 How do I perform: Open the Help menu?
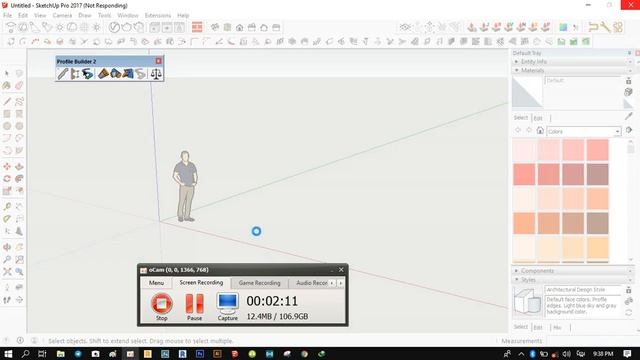pyautogui.click(x=183, y=15)
